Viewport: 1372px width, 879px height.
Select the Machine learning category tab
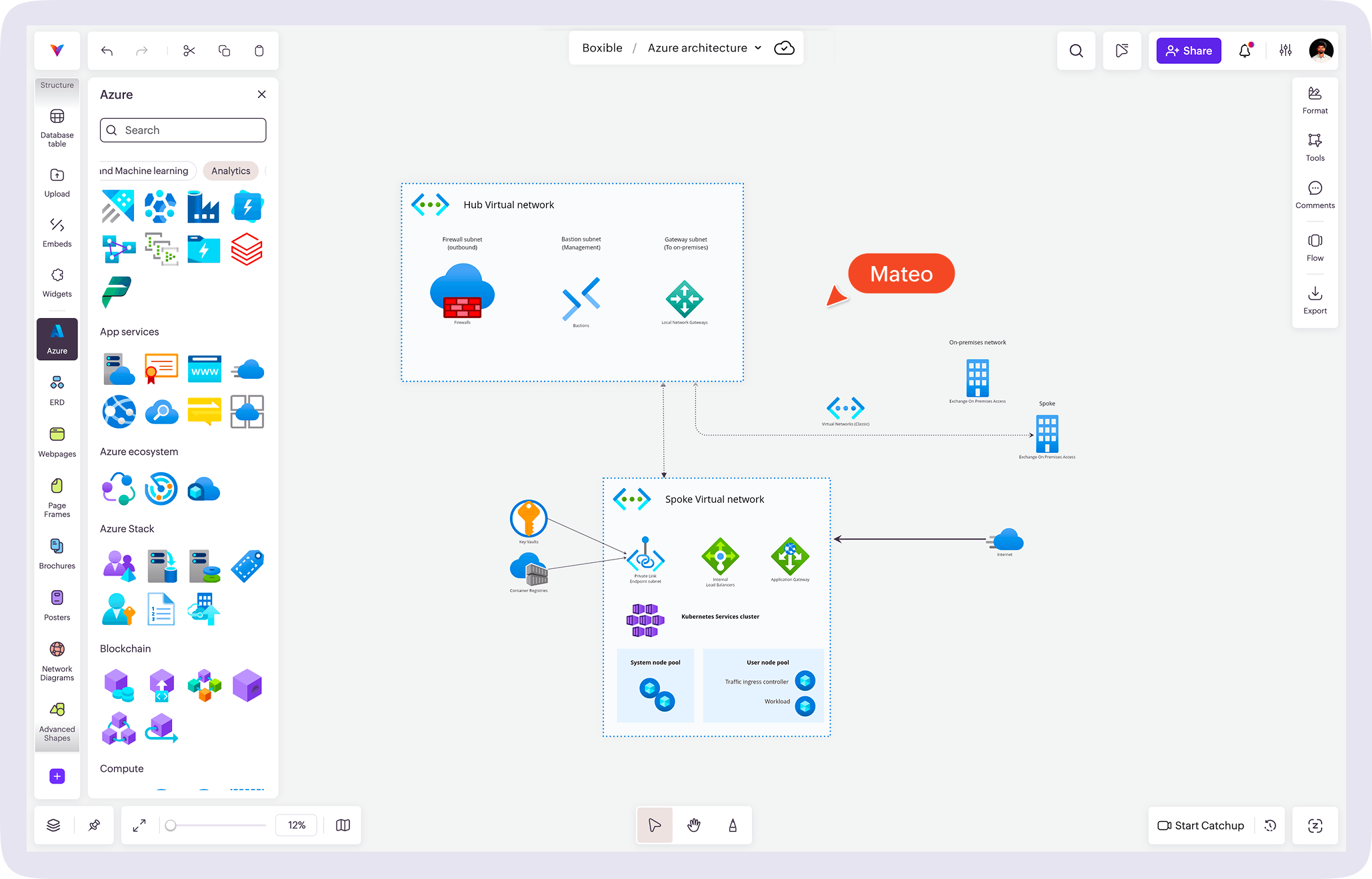point(144,171)
